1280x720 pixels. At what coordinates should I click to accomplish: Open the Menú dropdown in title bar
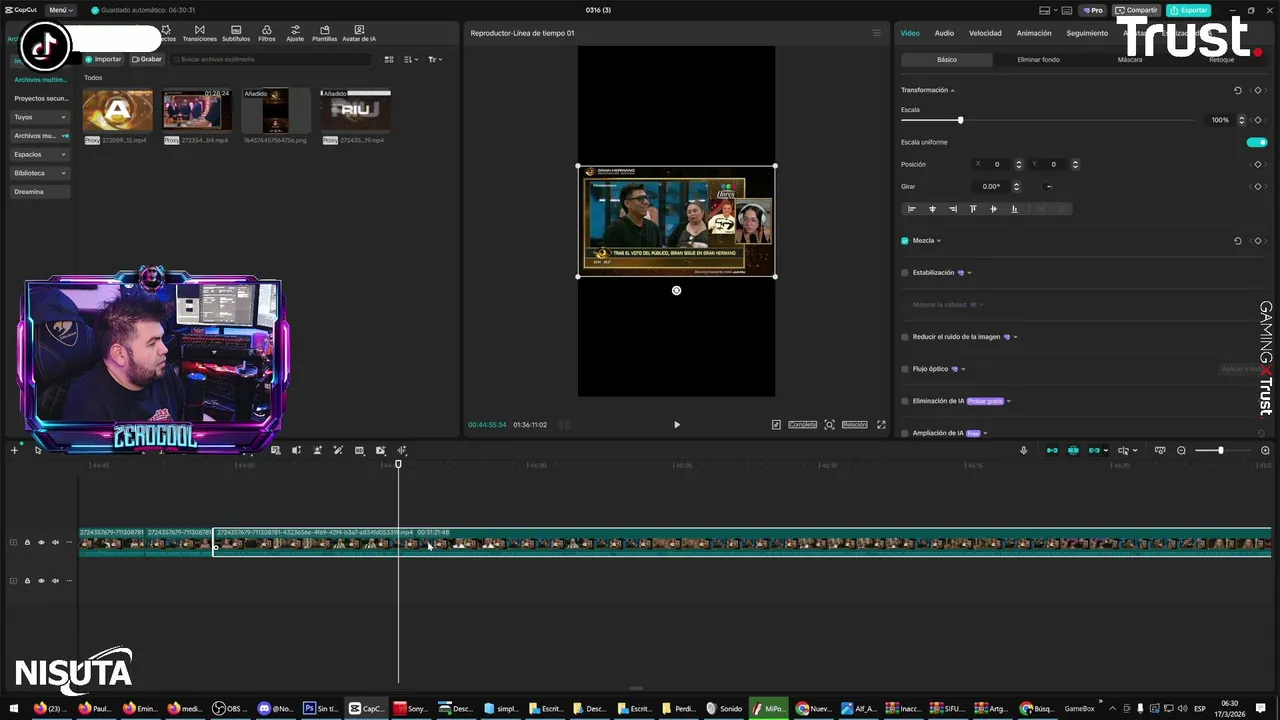tap(59, 10)
